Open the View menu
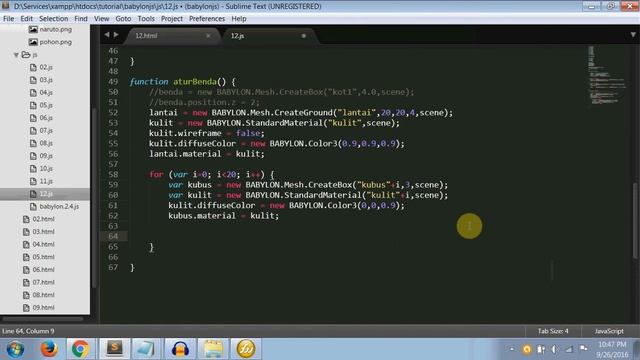The image size is (640, 360). coord(101,19)
